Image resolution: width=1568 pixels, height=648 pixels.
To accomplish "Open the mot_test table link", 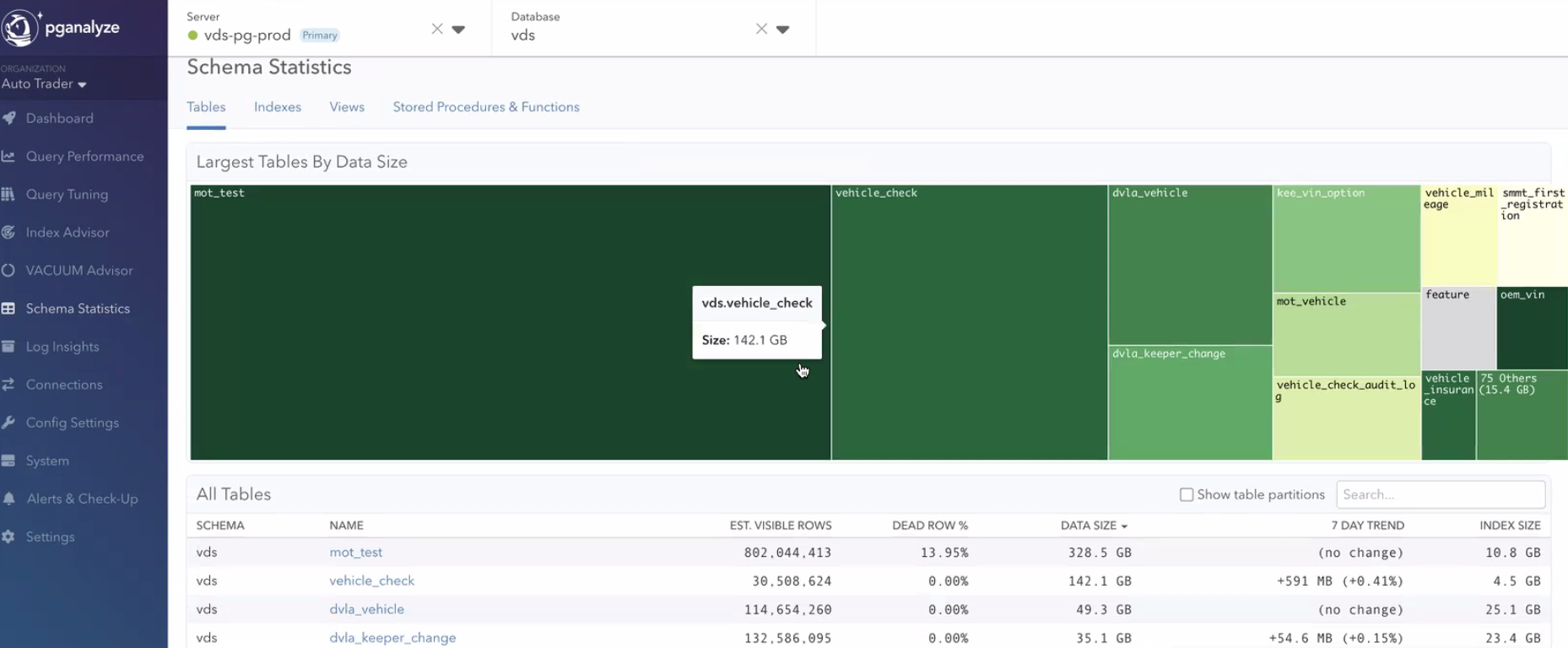I will (x=355, y=552).
